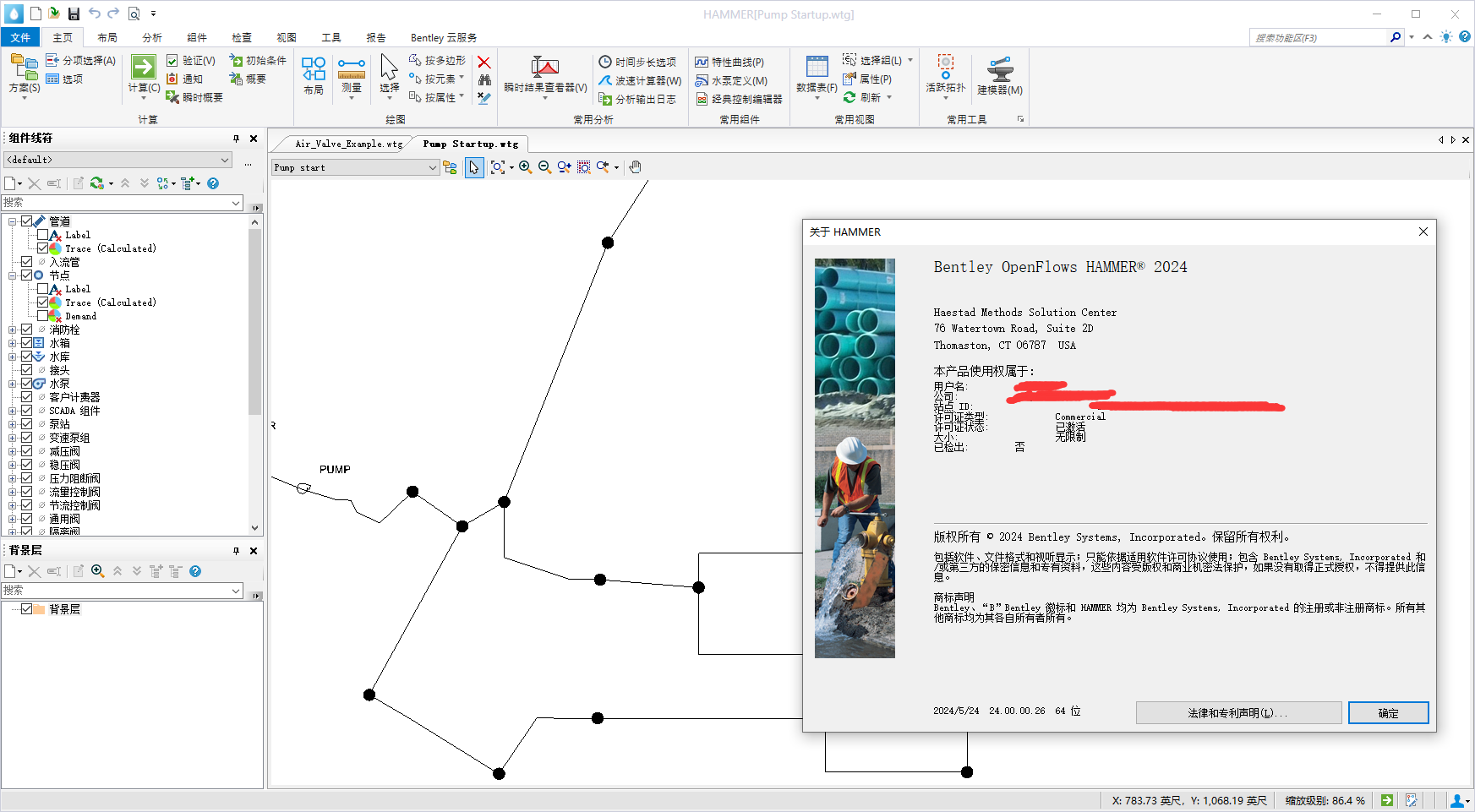The width and height of the screenshot is (1475, 812).
Task: Open the Transient Summary (瞬时概要)
Action: pyautogui.click(x=195, y=98)
